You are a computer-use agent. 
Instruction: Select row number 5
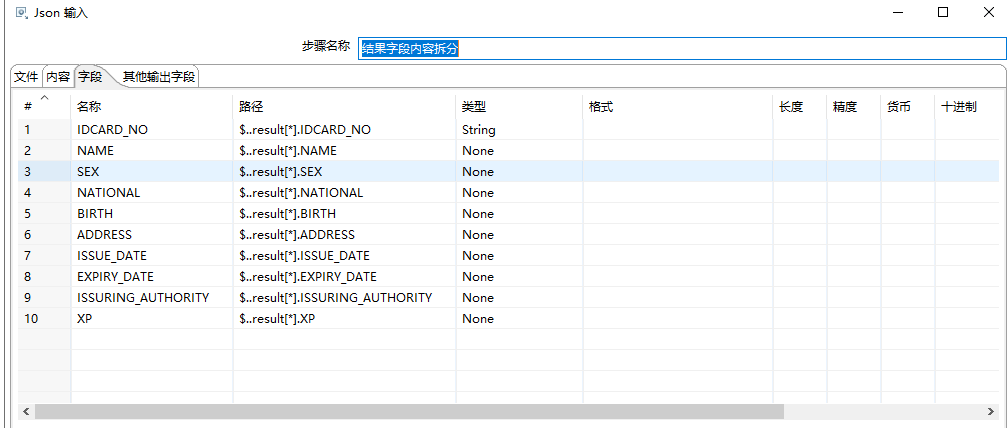tap(44, 214)
